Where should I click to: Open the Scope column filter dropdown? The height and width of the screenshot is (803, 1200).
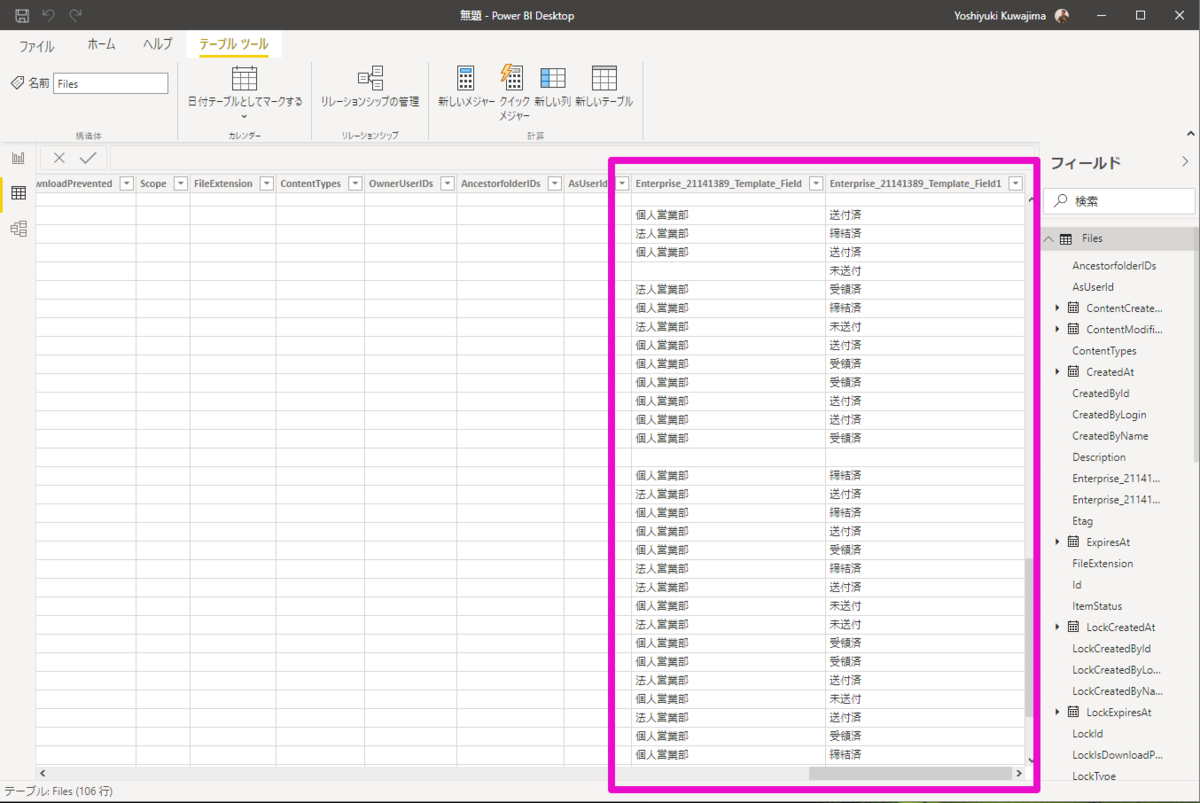(x=180, y=184)
